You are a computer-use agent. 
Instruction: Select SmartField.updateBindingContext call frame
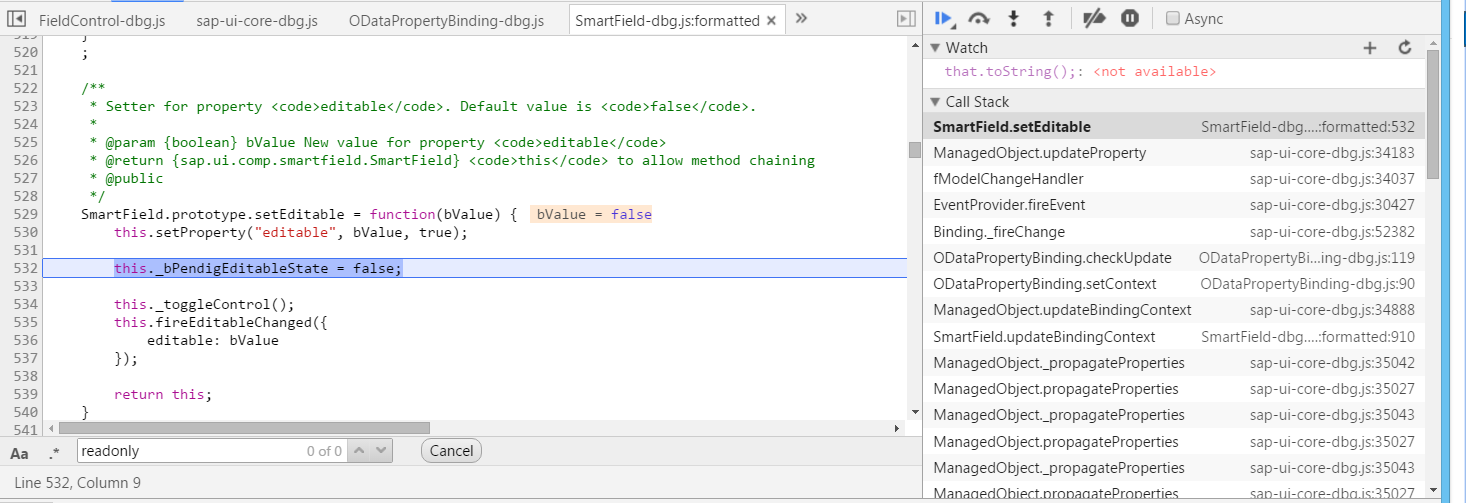1174,337
